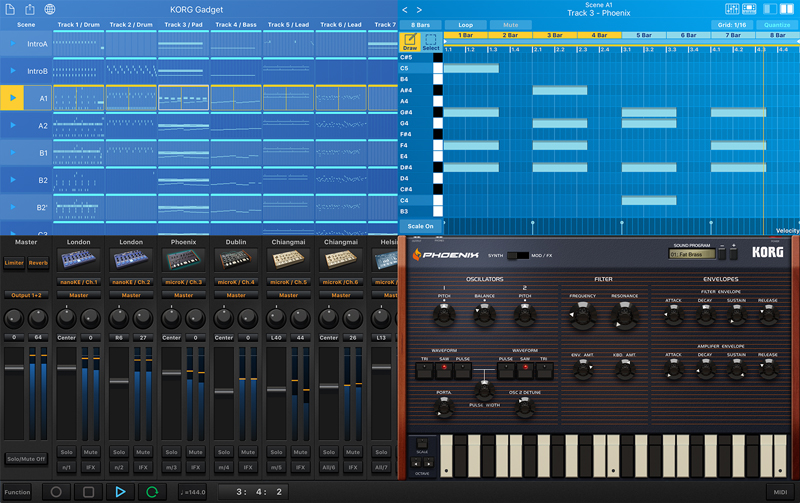
Task: Click the Stop square button
Action: coord(88,492)
